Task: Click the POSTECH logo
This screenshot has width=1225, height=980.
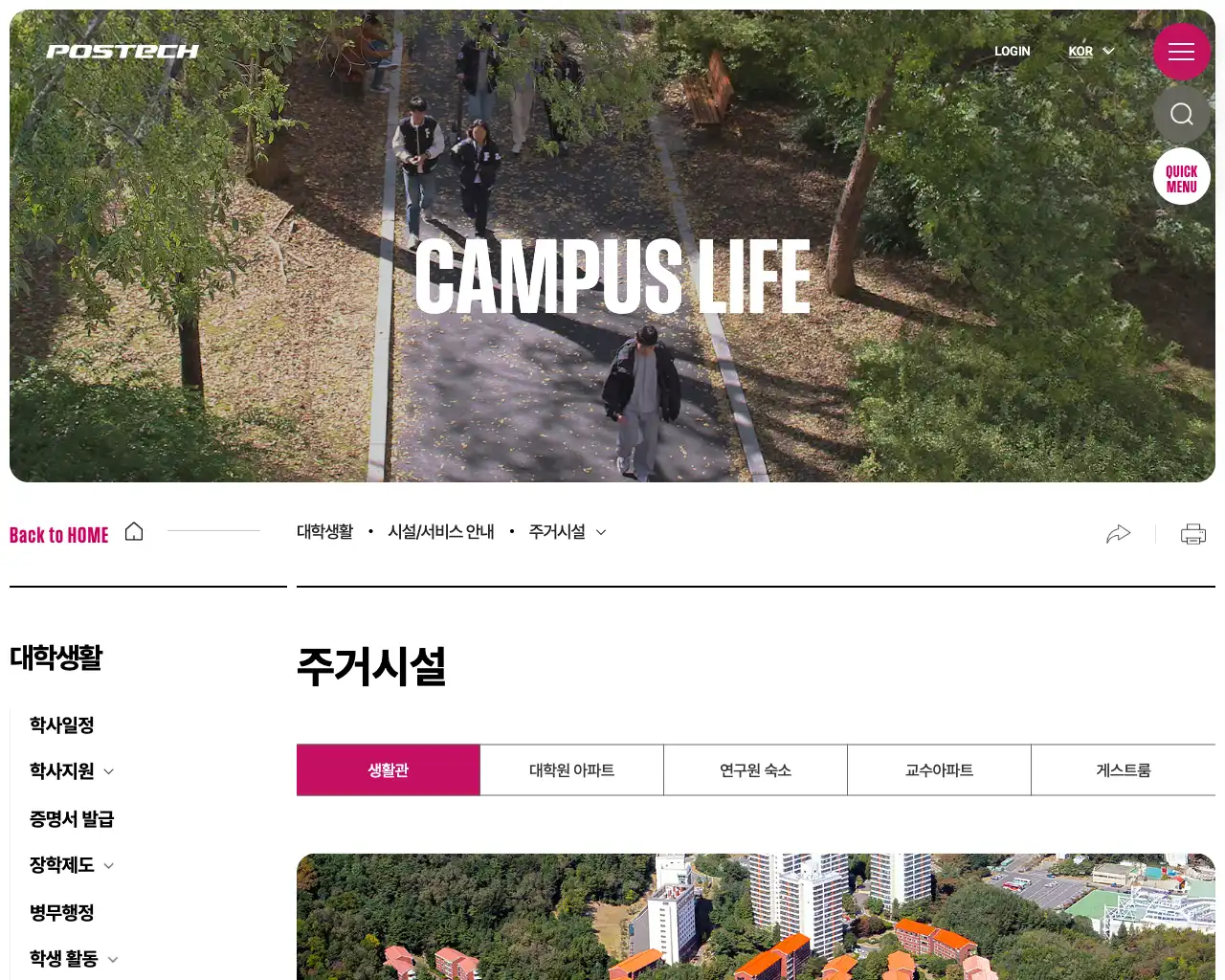Action: tap(122, 52)
